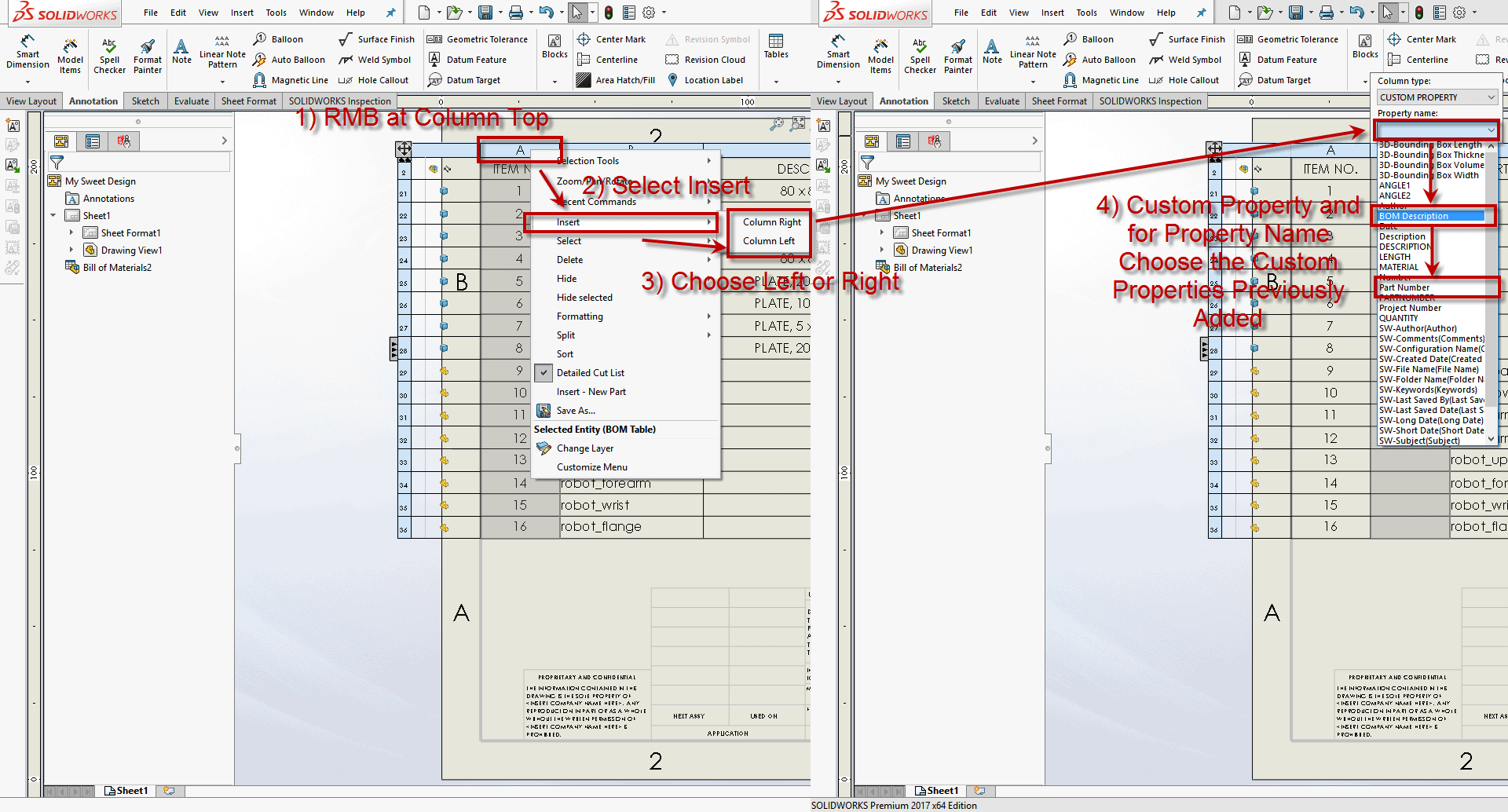Image resolution: width=1508 pixels, height=812 pixels.
Task: Click property list scrollbar down arrow
Action: pos(1491,440)
